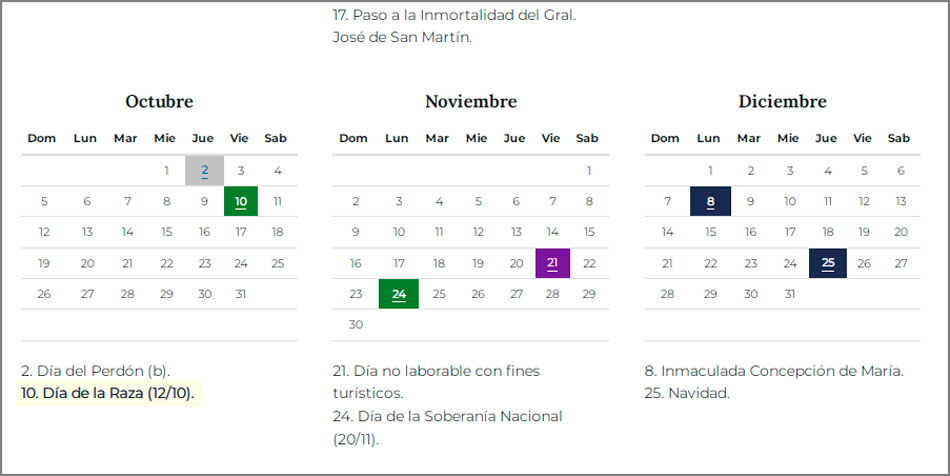950x476 pixels.
Task: Select day 31 in the Diciembre calendar
Action: [790, 294]
